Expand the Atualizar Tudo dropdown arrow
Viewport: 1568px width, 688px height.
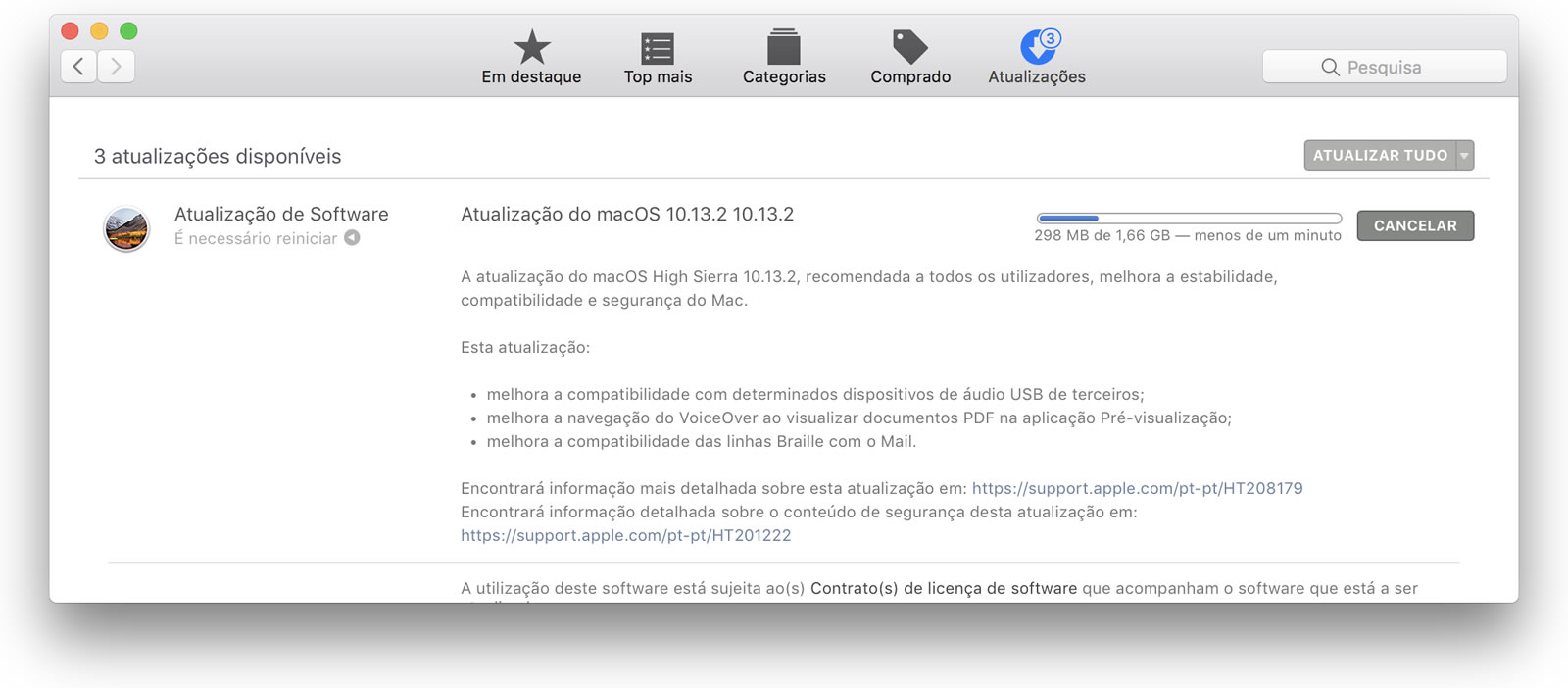(x=1464, y=155)
